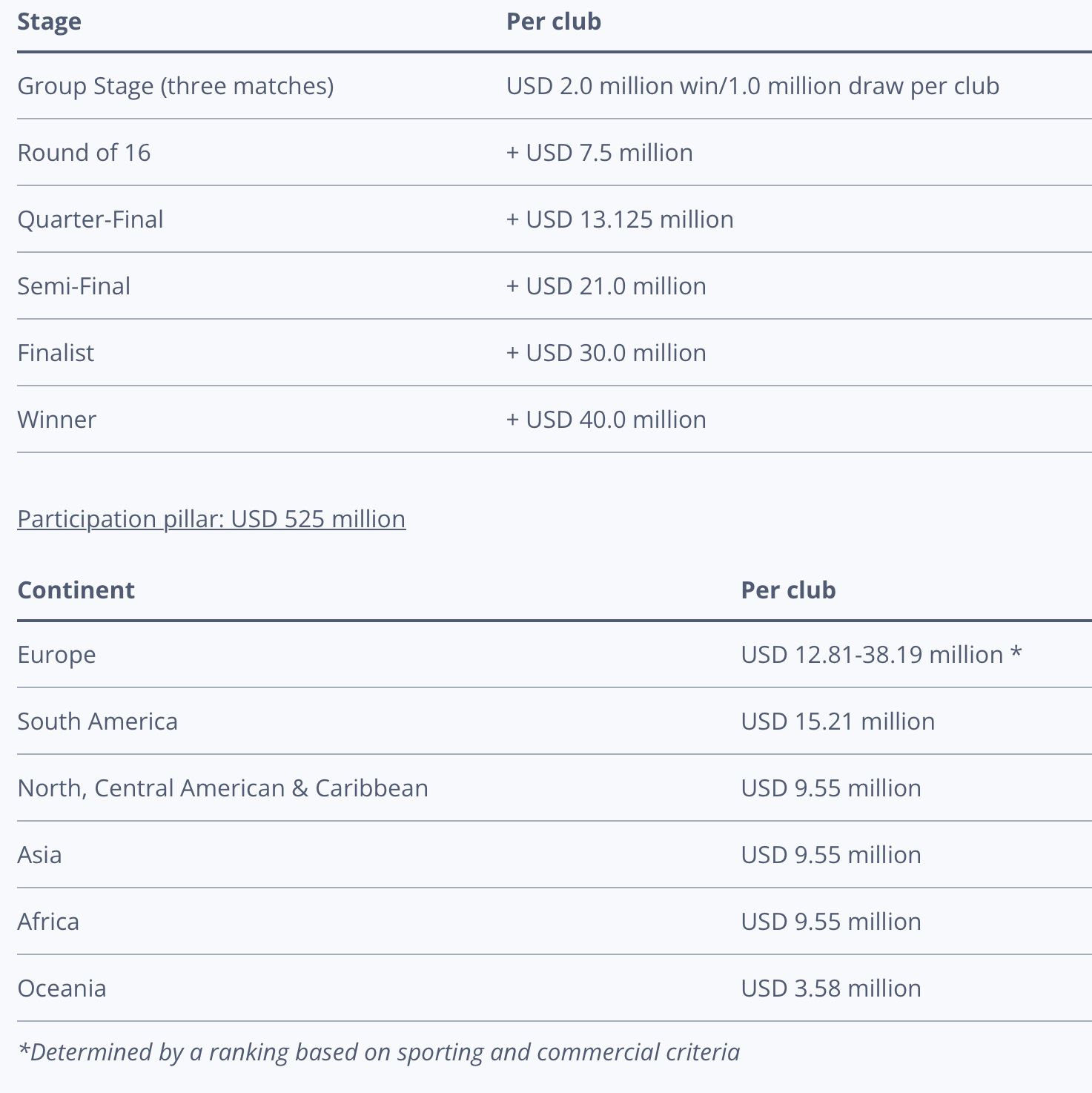Select the Oceania USD 3.58 million value
1092x1093 pixels.
831,988
